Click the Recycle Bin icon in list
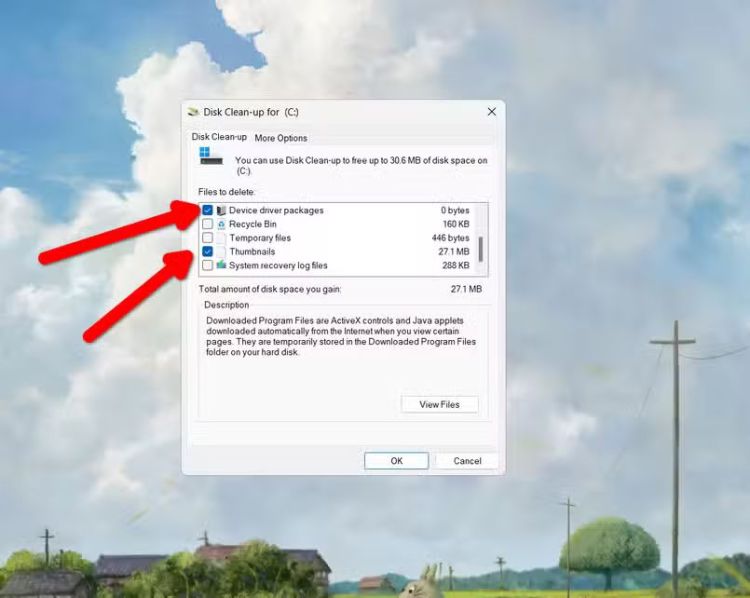This screenshot has height=598, width=750. pyautogui.click(x=221, y=225)
